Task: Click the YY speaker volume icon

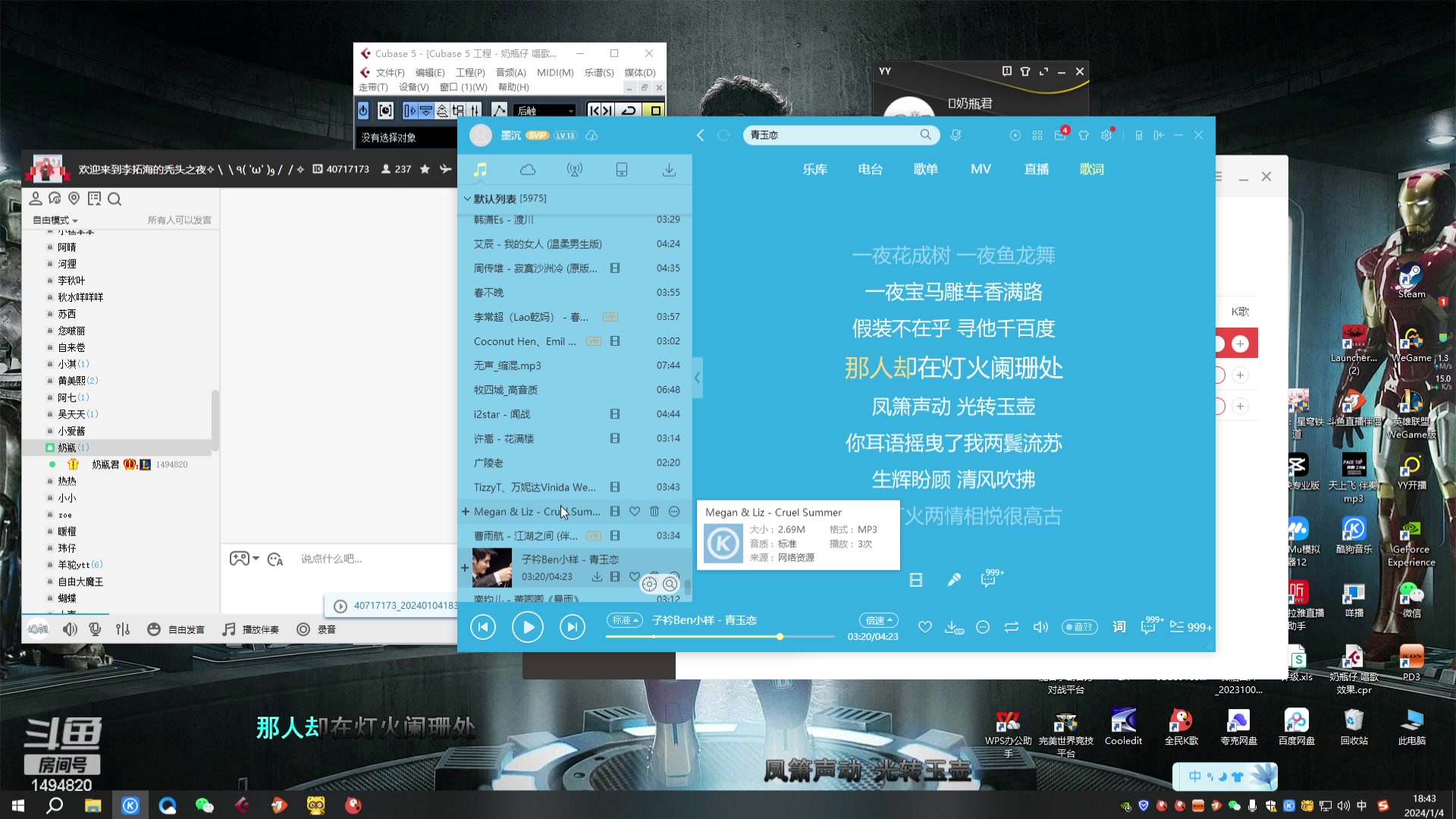Action: [x=70, y=629]
